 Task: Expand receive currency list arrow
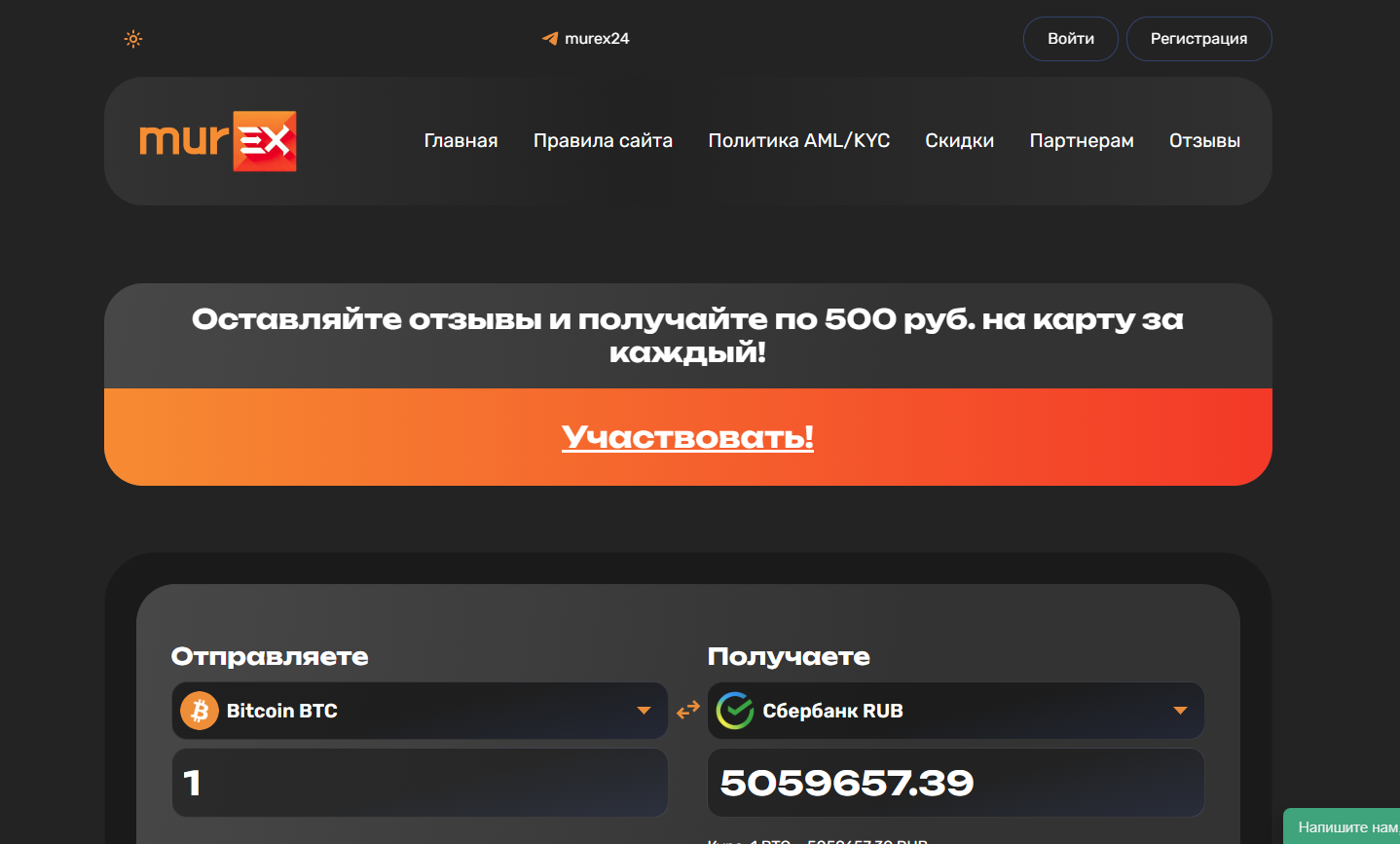(x=1180, y=711)
